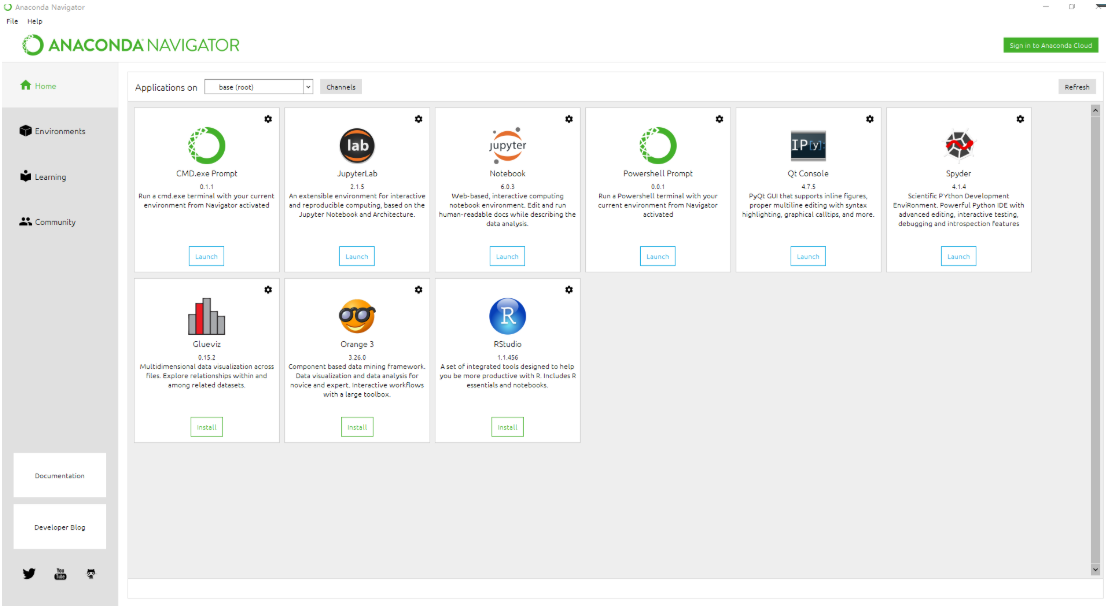Image resolution: width=1110 pixels, height=606 pixels.
Task: Open the Spyder gear options
Action: pos(1020,119)
